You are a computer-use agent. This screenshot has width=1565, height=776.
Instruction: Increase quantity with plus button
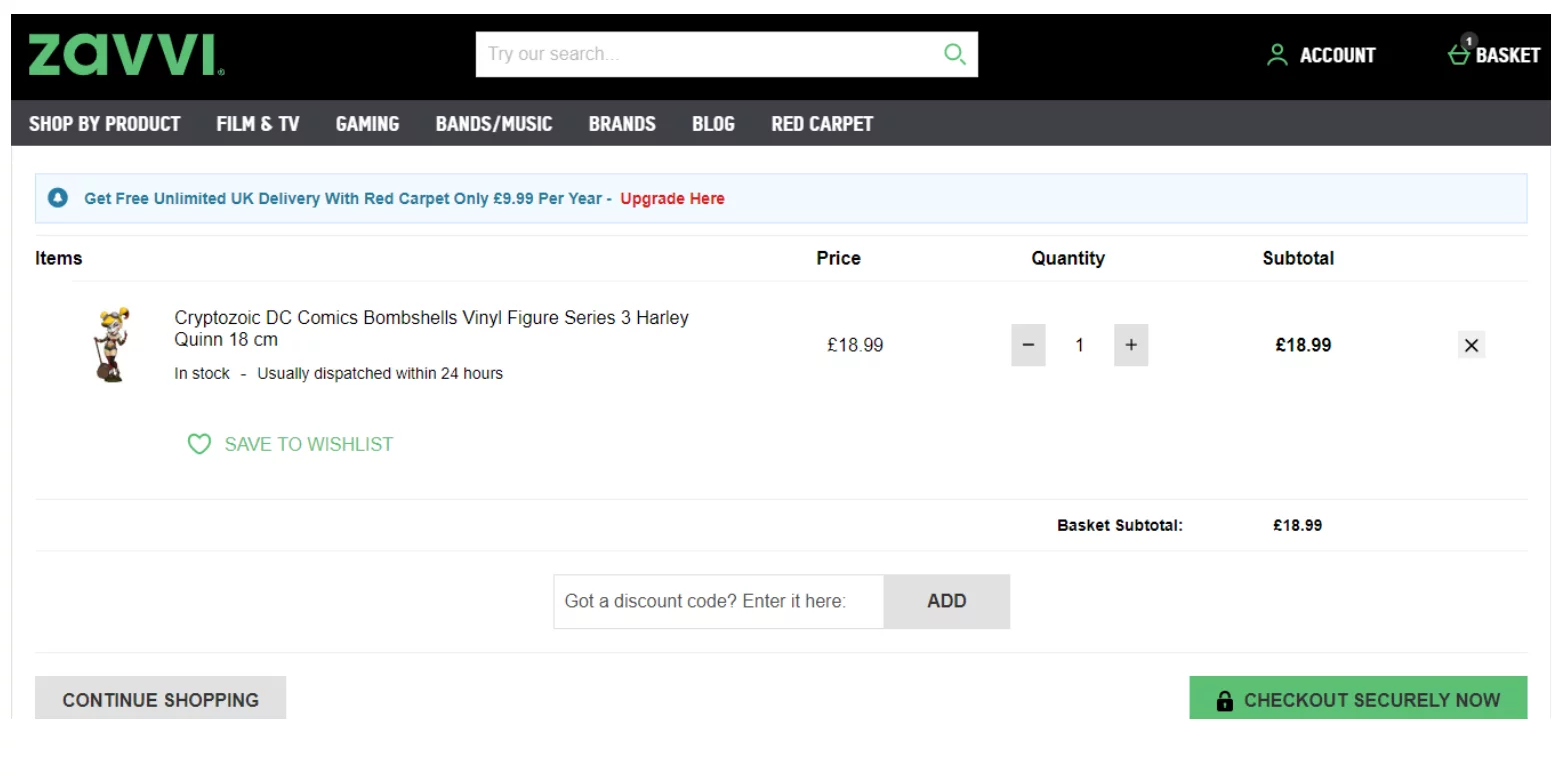click(1131, 345)
